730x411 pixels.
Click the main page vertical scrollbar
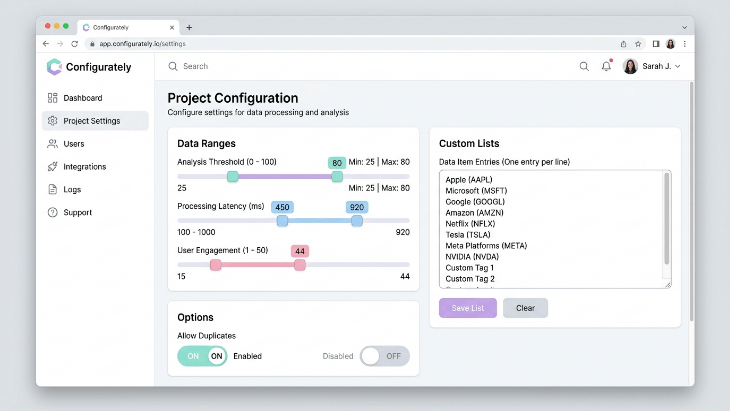coord(691,201)
